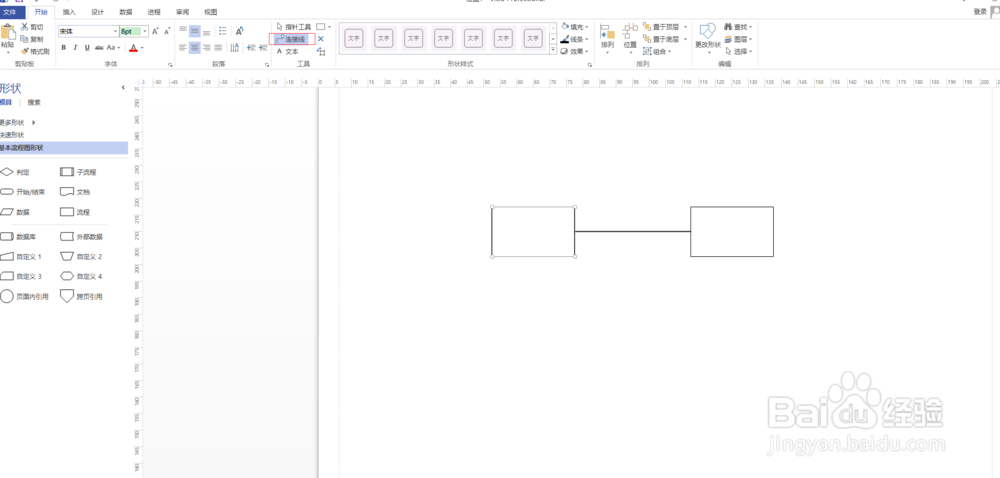
Task: Choose the 外部数据 external data shape
Action: 81,236
